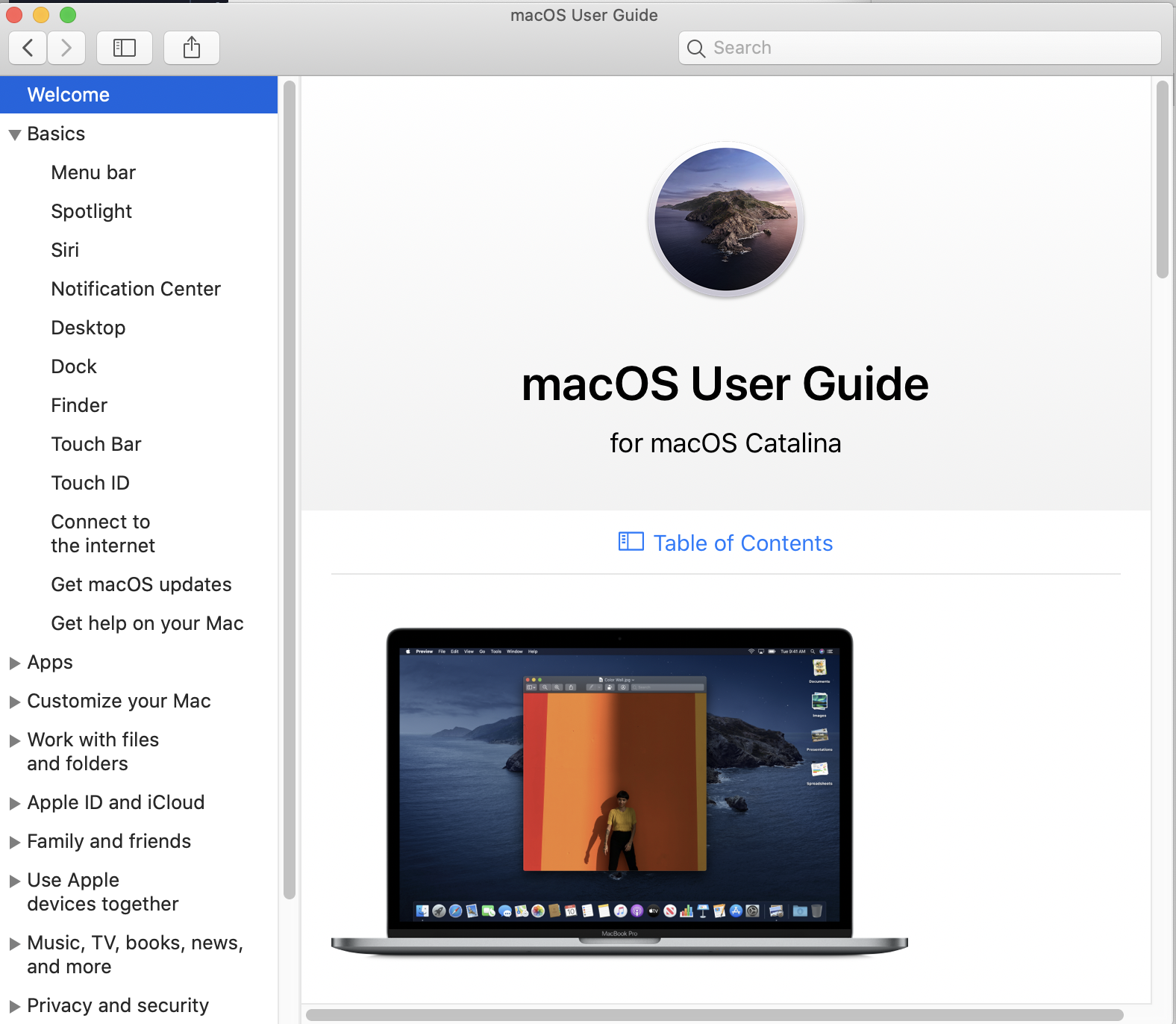Screen dimensions: 1176x1024
Task: Expand the Apple ID and iCloud section
Action: tap(14, 804)
